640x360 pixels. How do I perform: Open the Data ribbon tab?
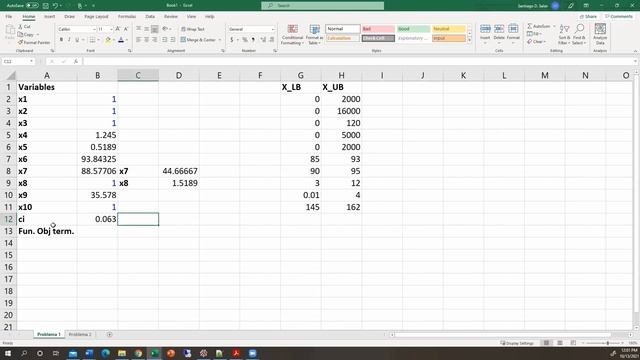click(x=150, y=17)
